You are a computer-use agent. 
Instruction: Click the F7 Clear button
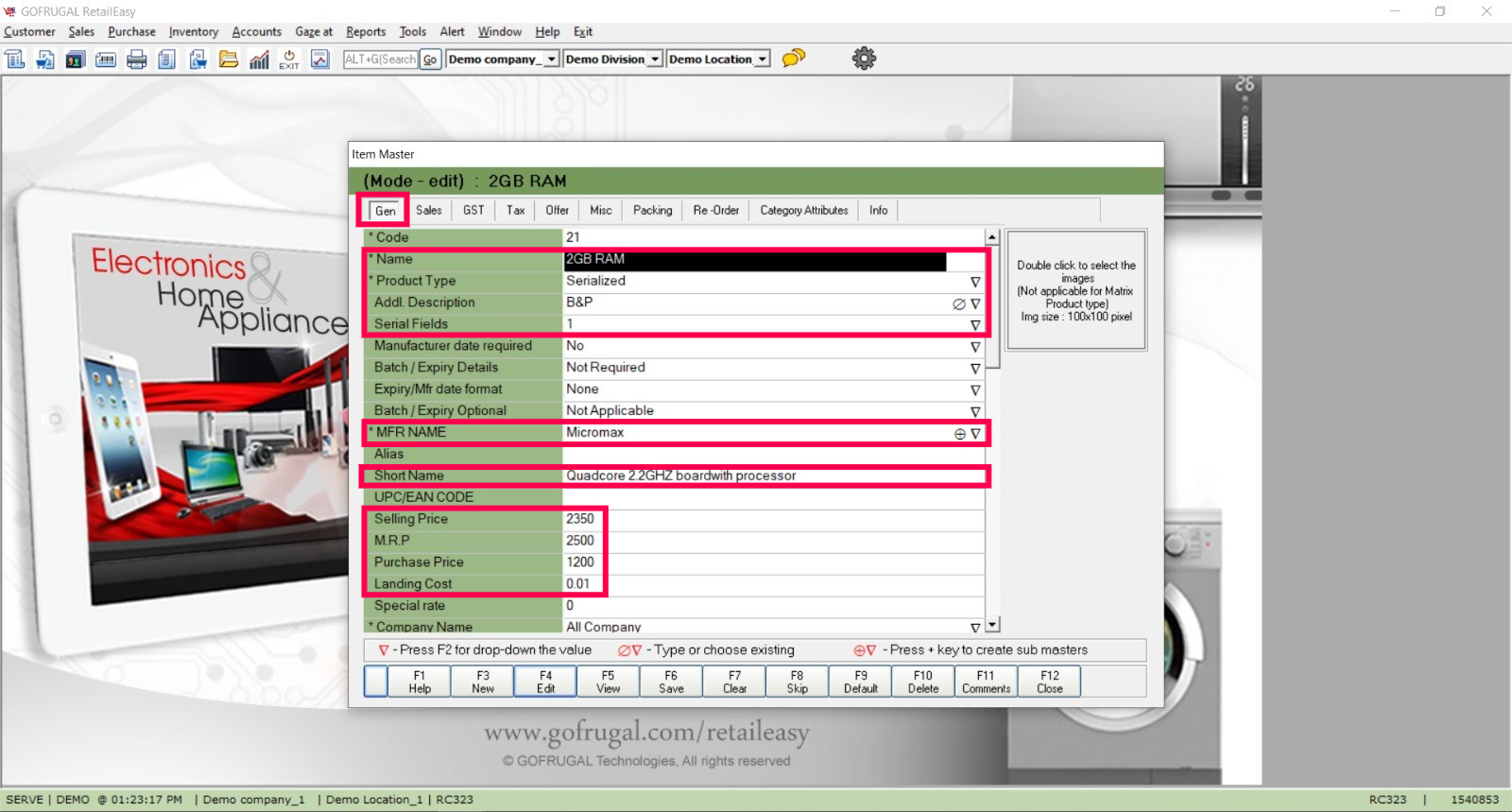click(x=734, y=682)
